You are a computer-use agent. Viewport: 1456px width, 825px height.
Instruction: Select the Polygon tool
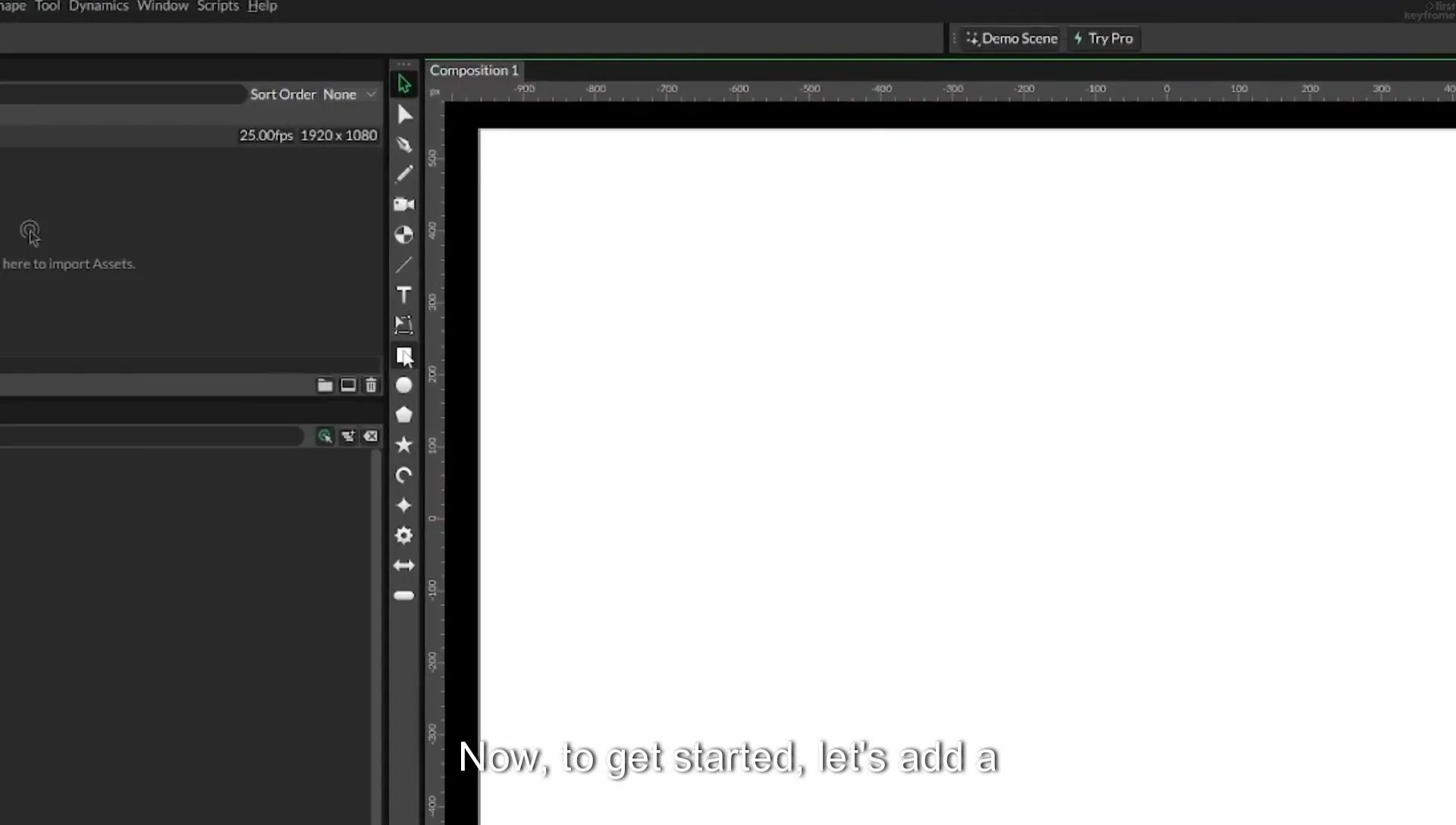pos(403,415)
